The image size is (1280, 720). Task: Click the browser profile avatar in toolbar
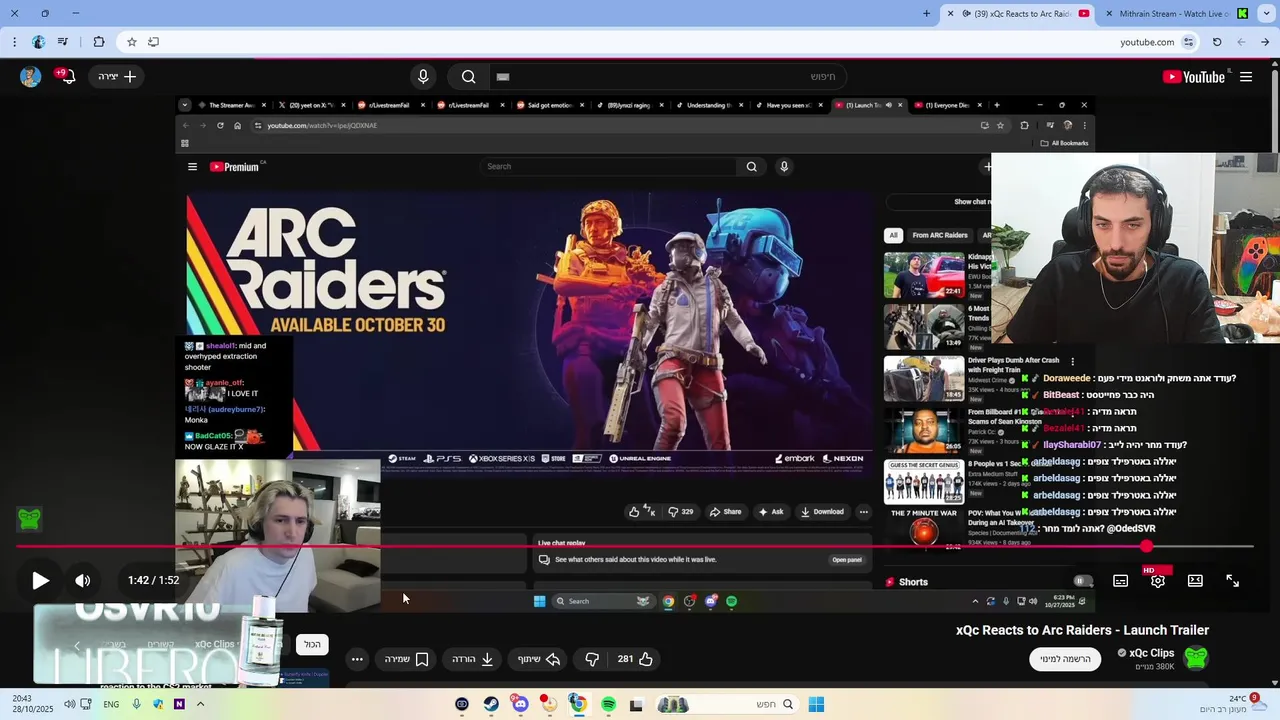(38, 42)
